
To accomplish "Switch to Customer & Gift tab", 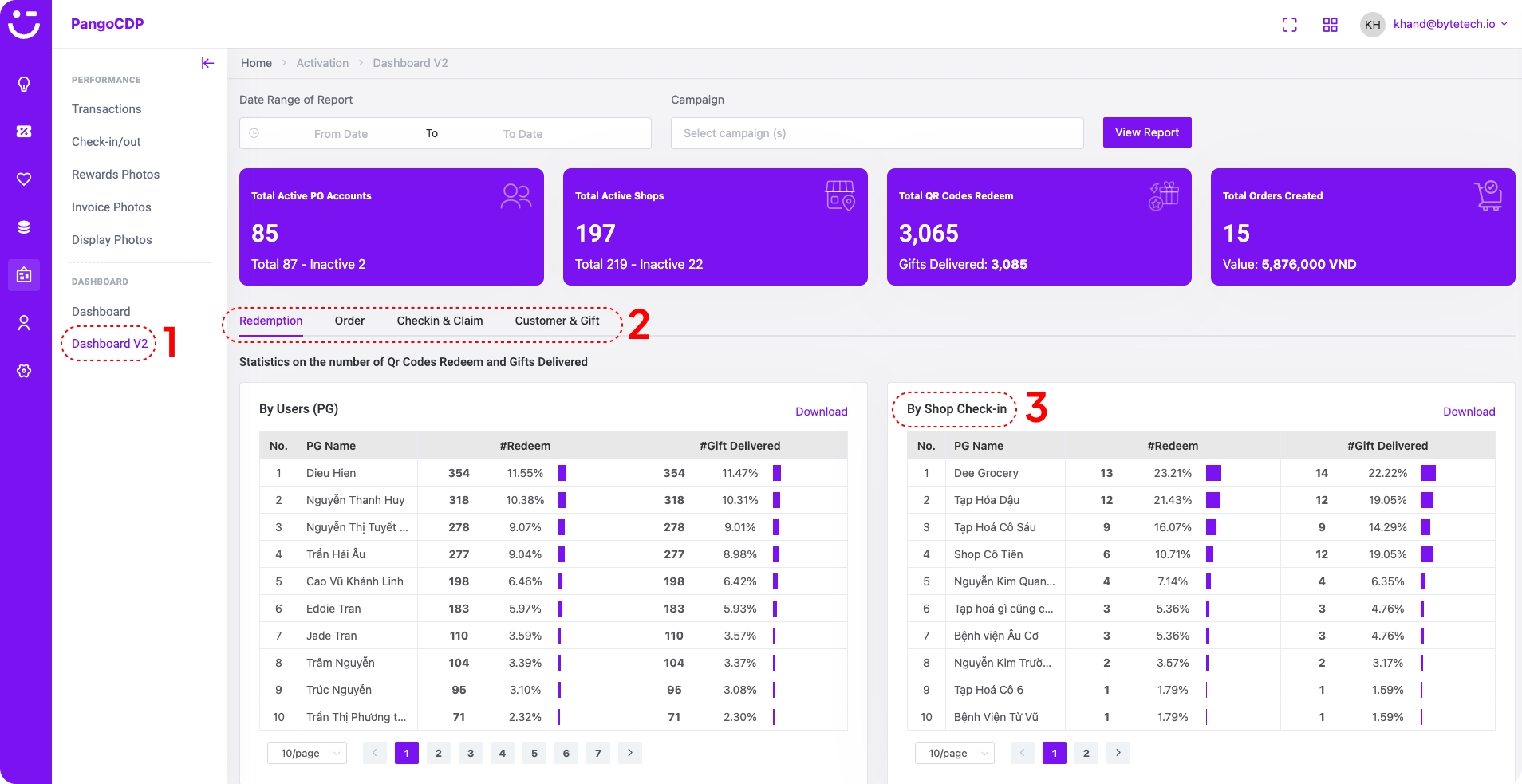I will coord(557,321).
